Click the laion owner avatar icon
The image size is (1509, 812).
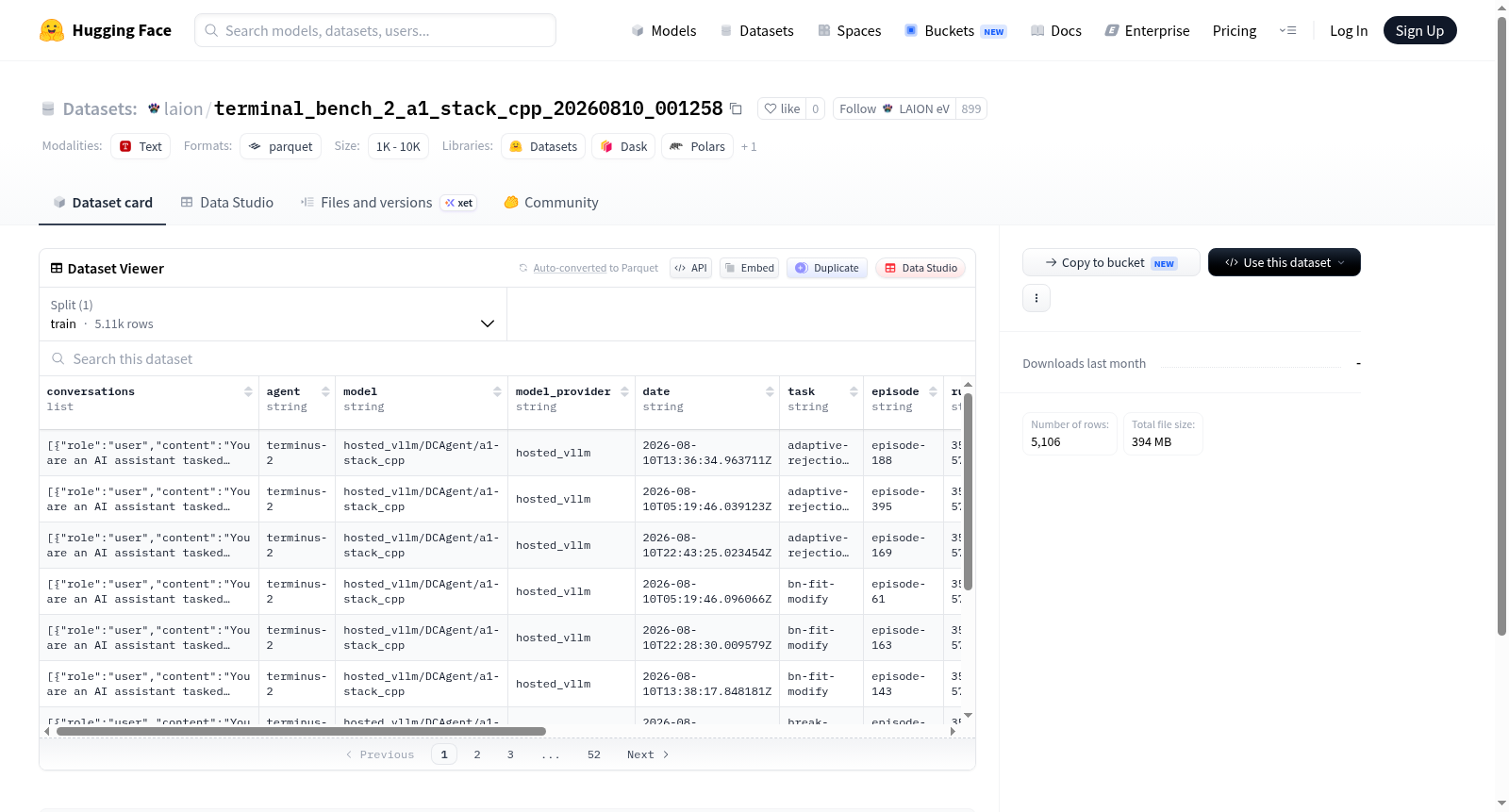click(x=154, y=108)
